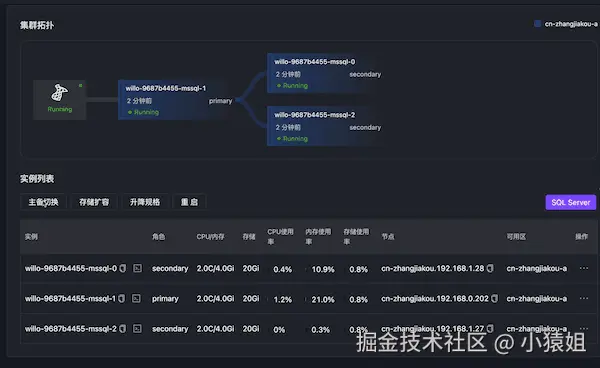Open the 升降规格 action
This screenshot has height=368, width=600.
pos(145,202)
